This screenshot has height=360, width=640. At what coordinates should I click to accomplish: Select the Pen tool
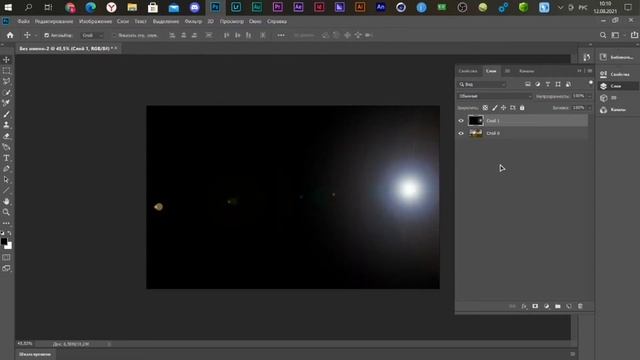pos(6,169)
